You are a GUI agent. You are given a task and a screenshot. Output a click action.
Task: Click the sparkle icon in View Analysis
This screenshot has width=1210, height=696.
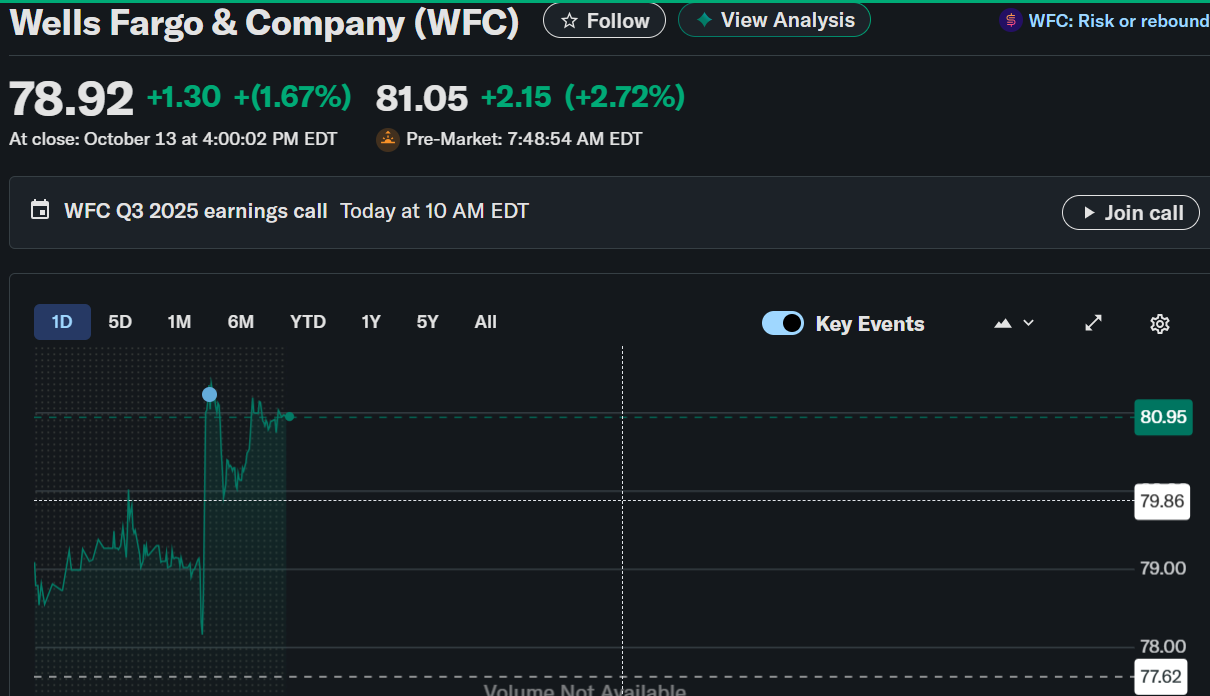(704, 20)
